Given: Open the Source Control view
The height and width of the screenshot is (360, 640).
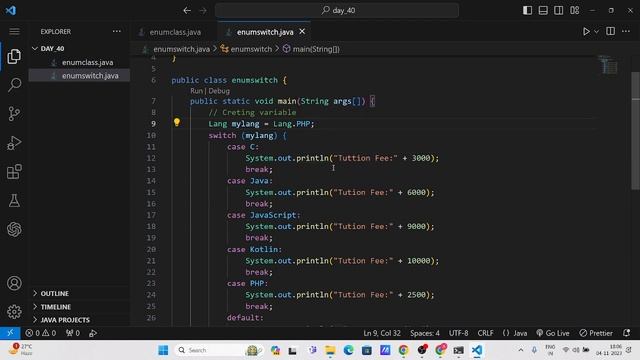Looking at the screenshot, I should coord(14,114).
